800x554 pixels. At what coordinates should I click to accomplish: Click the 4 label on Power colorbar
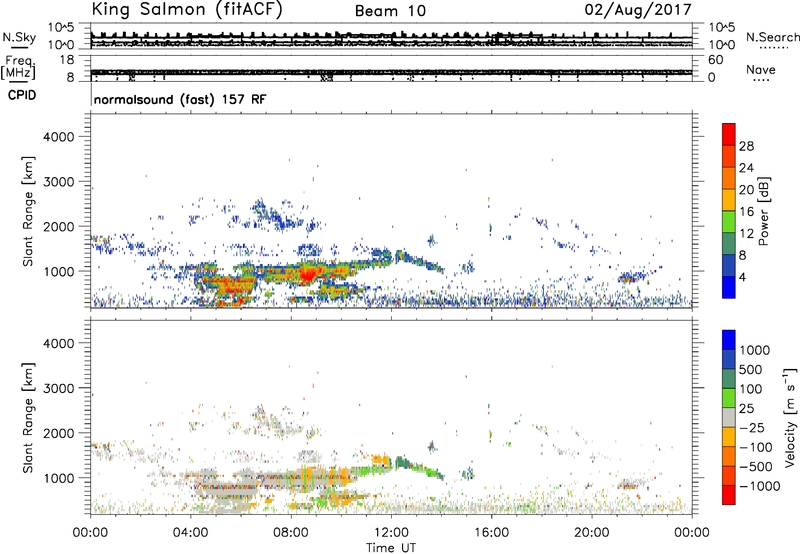(742, 278)
